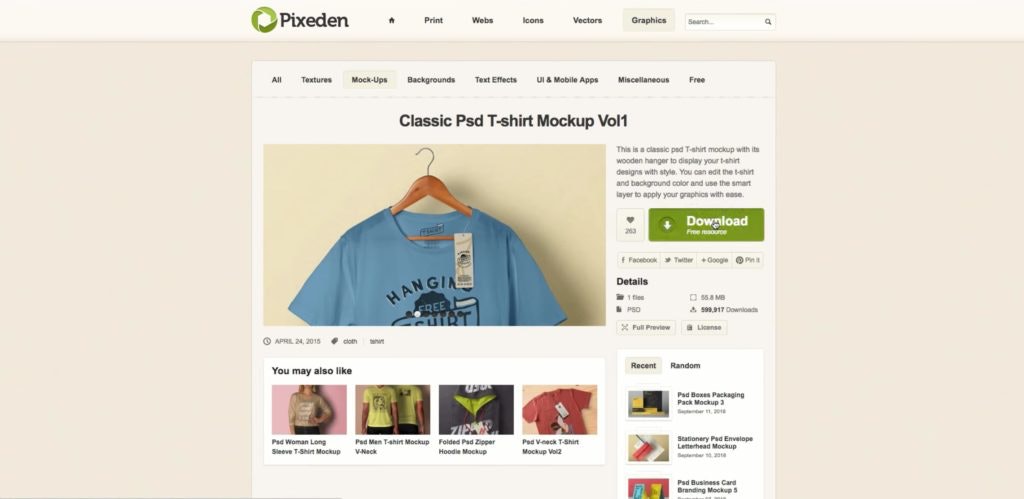
Task: Open Psd Woman Long Sleeve T-Shirt thumbnail
Action: [309, 410]
